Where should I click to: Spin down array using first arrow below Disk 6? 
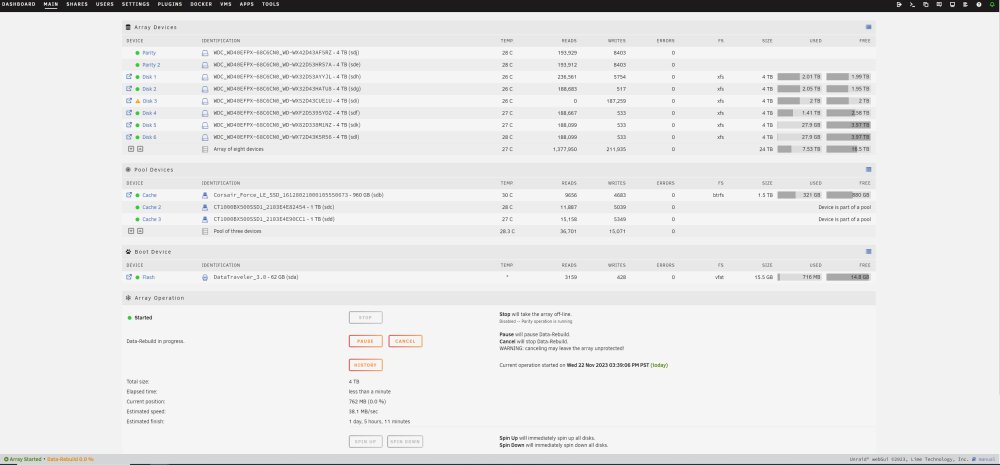click(131, 149)
